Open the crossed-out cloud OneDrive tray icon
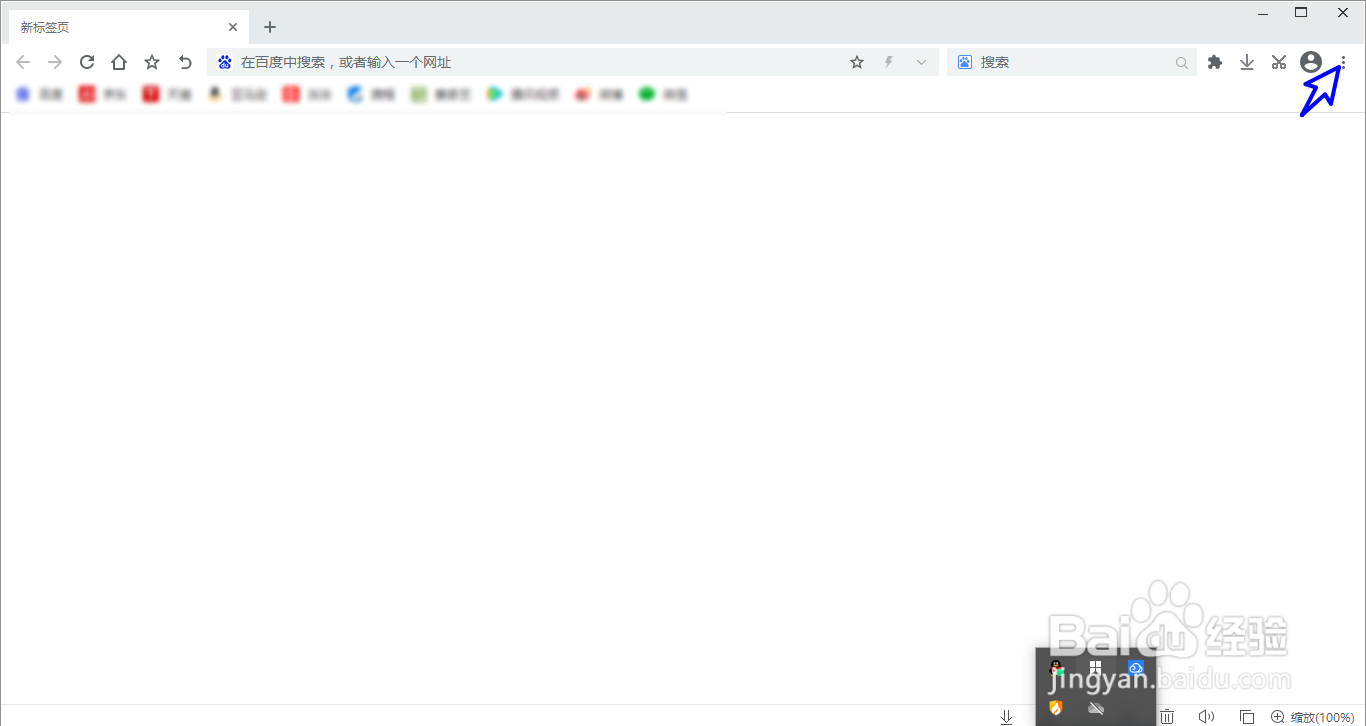This screenshot has width=1366, height=726. (1095, 707)
